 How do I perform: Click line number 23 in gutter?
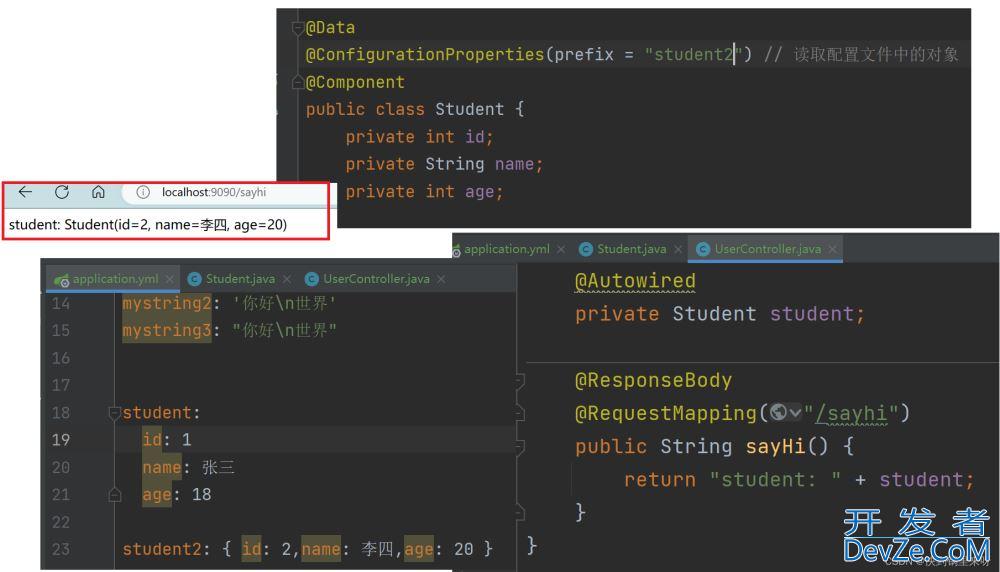[61, 549]
